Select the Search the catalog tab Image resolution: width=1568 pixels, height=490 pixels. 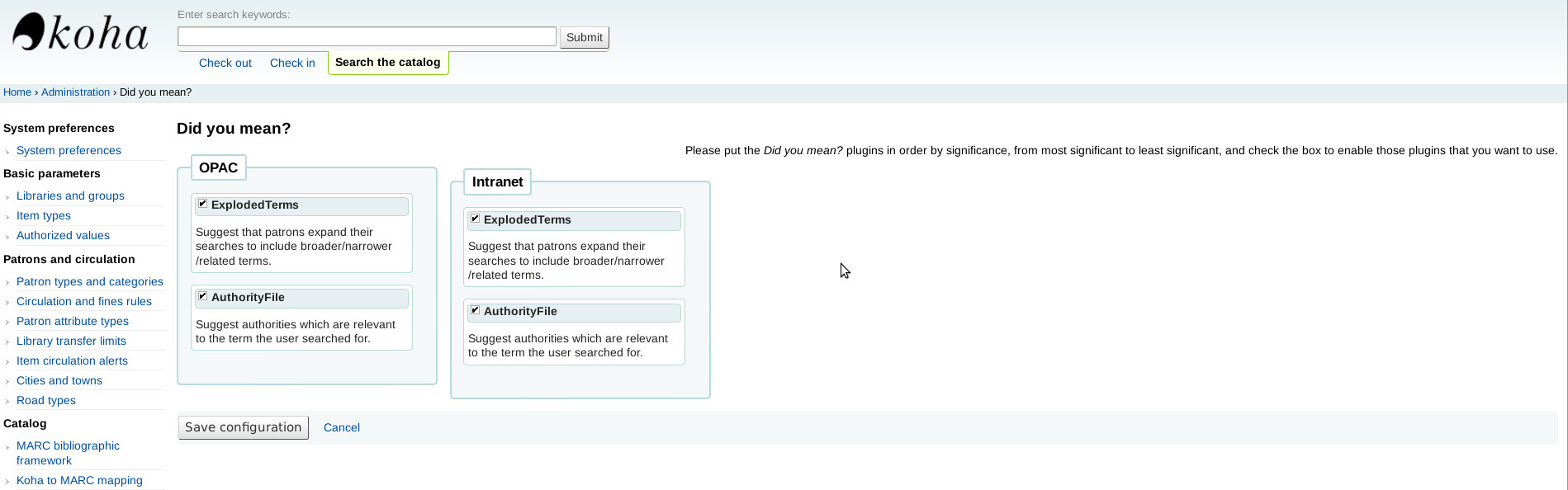pos(387,63)
